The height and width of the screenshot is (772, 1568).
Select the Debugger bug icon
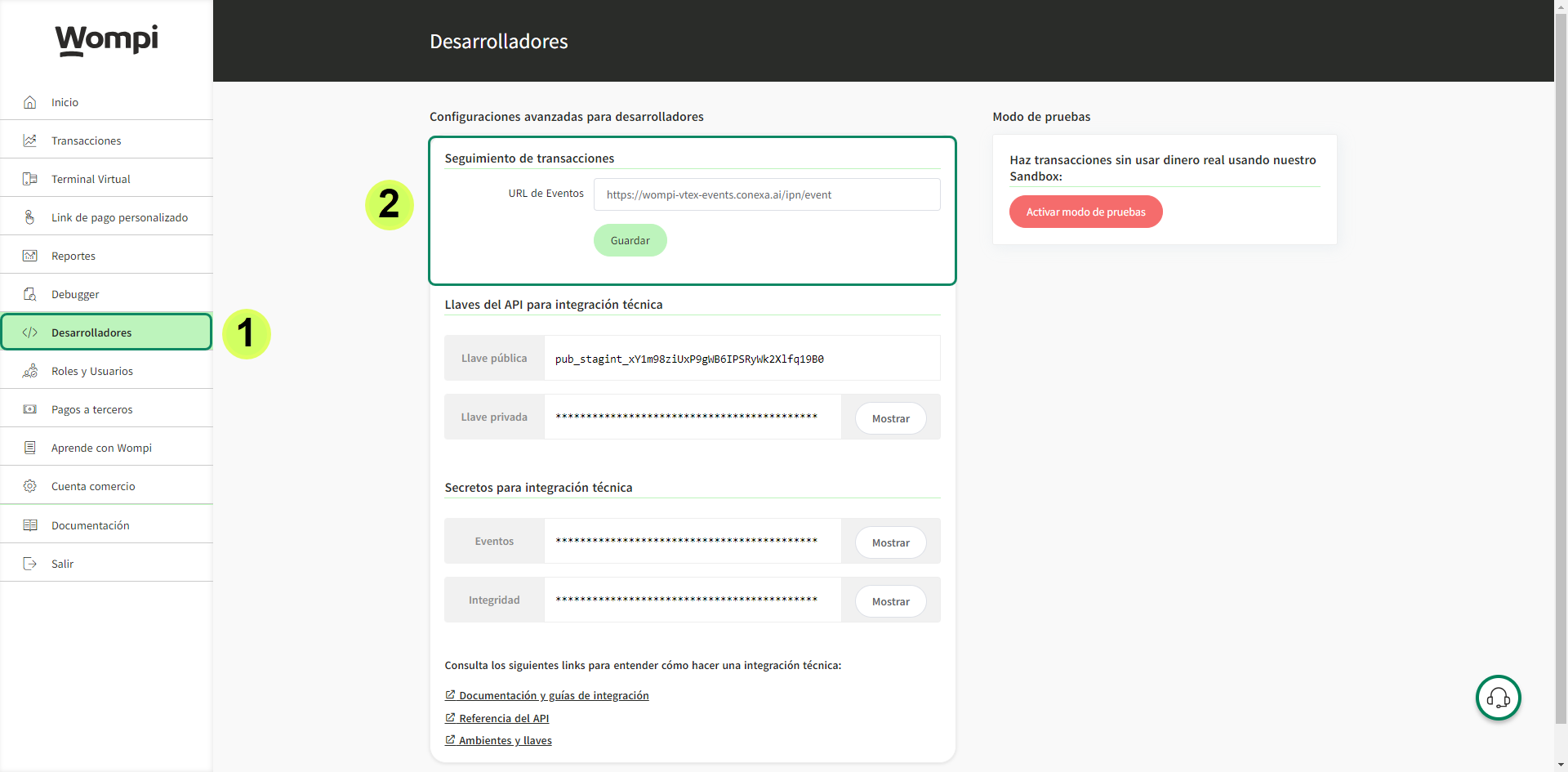pos(30,293)
